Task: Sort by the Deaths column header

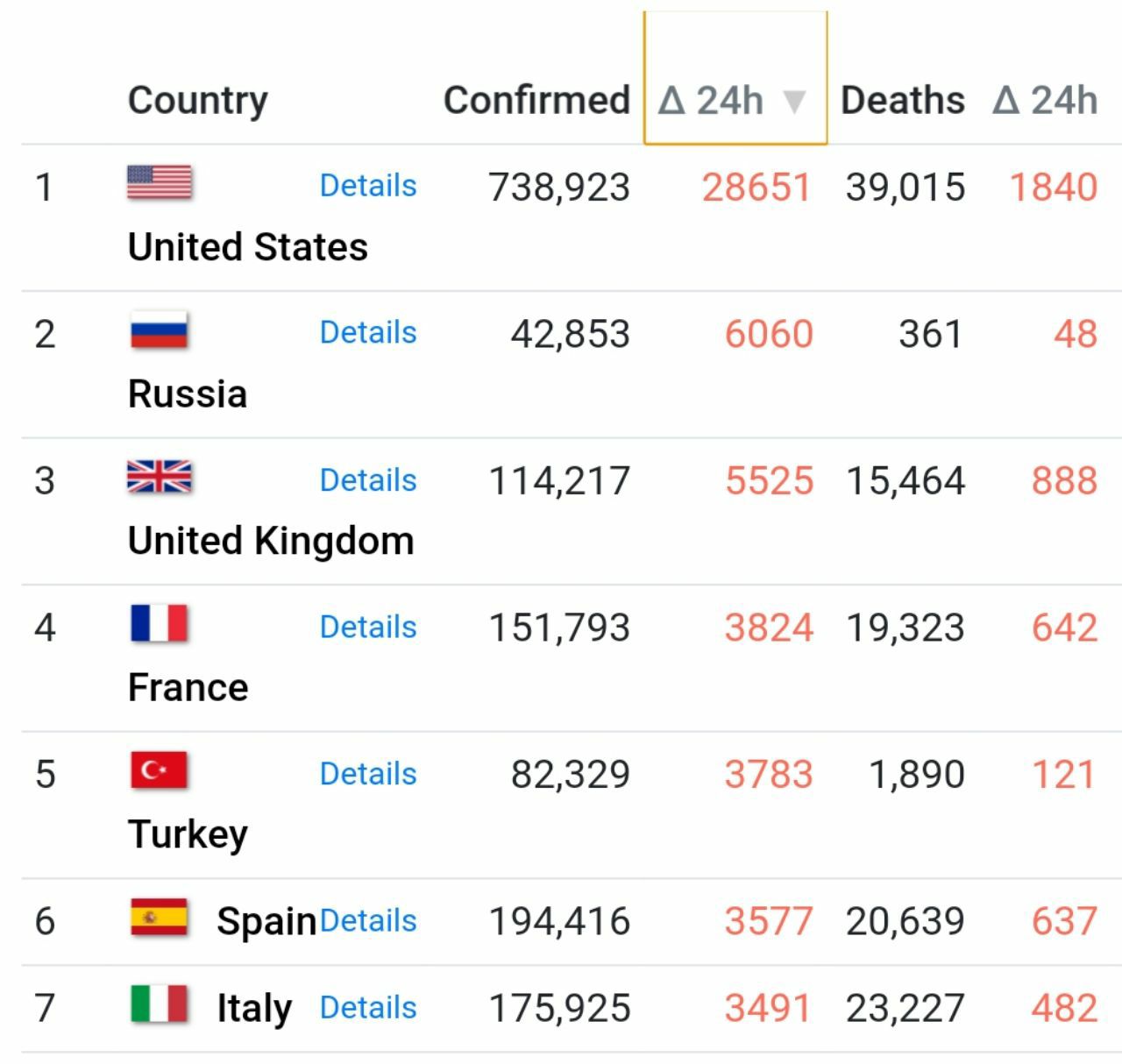Action: tap(902, 100)
